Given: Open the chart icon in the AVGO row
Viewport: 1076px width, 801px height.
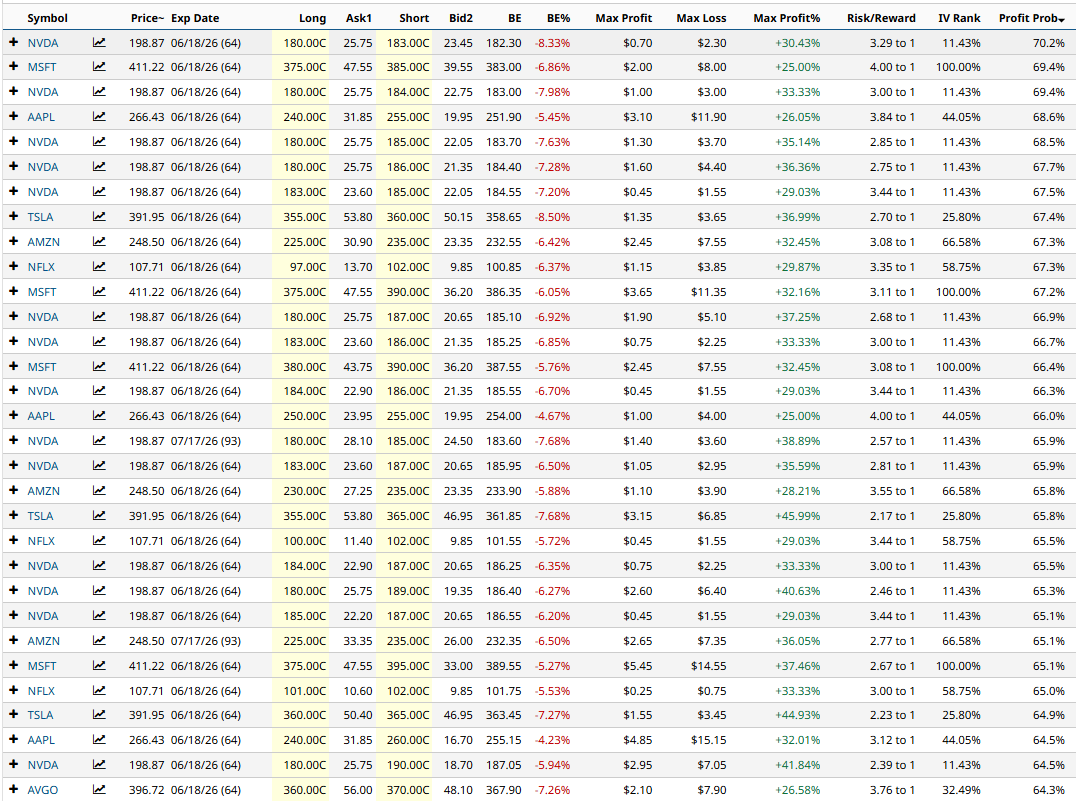Looking at the screenshot, I should (x=99, y=790).
